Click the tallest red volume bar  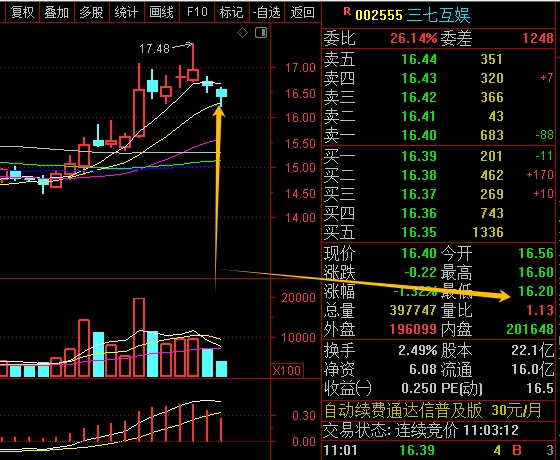tap(139, 338)
